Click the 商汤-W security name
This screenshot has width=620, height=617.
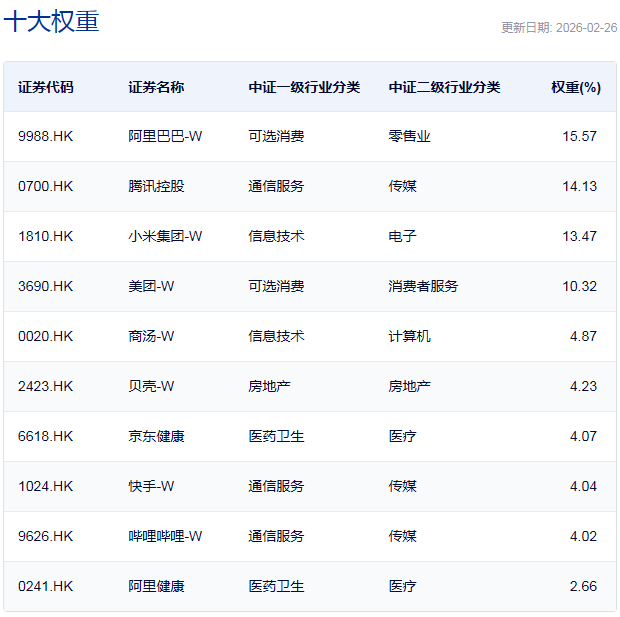[x=151, y=336]
